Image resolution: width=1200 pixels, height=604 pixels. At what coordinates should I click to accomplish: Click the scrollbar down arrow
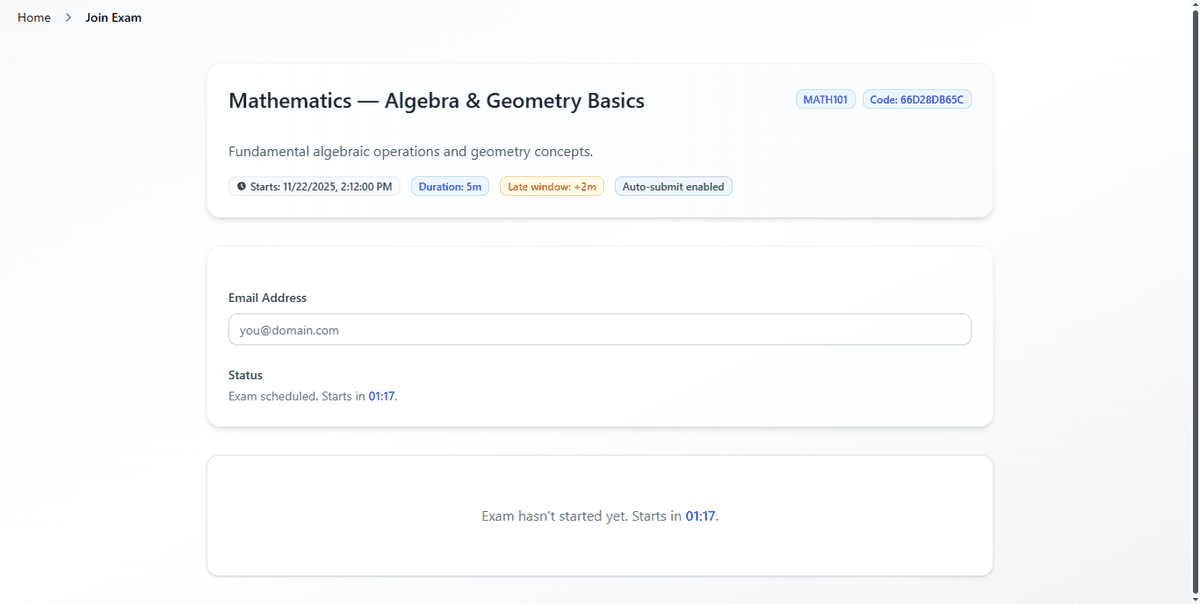(x=1193, y=597)
